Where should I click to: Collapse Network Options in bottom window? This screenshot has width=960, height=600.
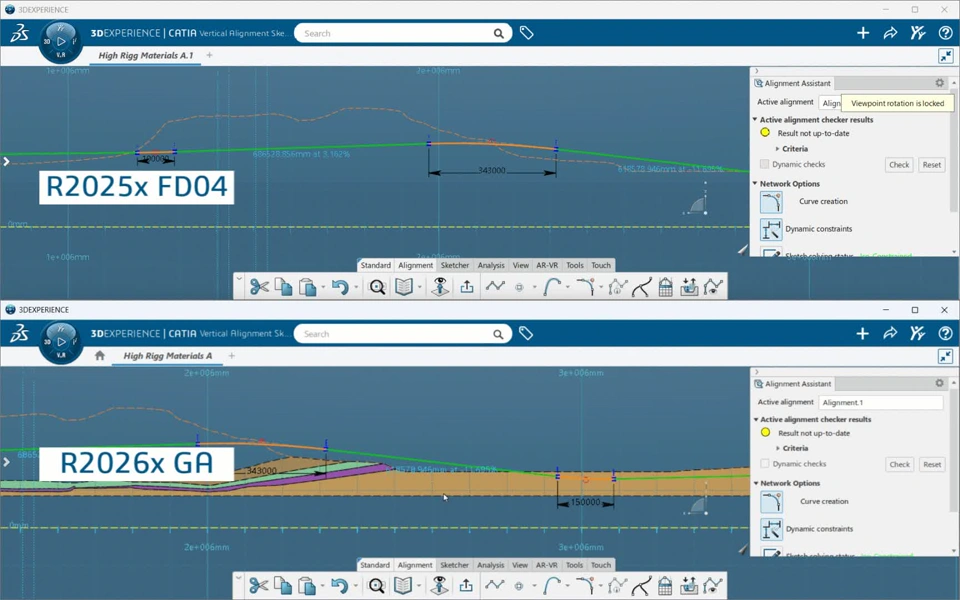click(756, 483)
